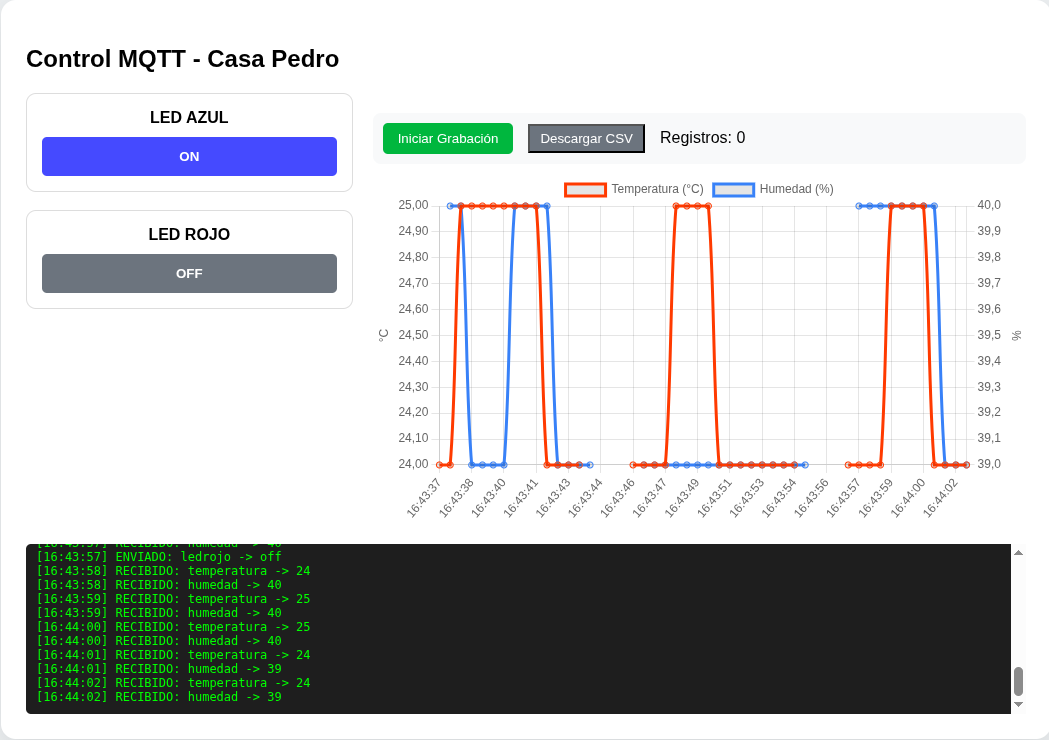Download data via Descargar CSV
1049x740 pixels.
(x=586, y=138)
